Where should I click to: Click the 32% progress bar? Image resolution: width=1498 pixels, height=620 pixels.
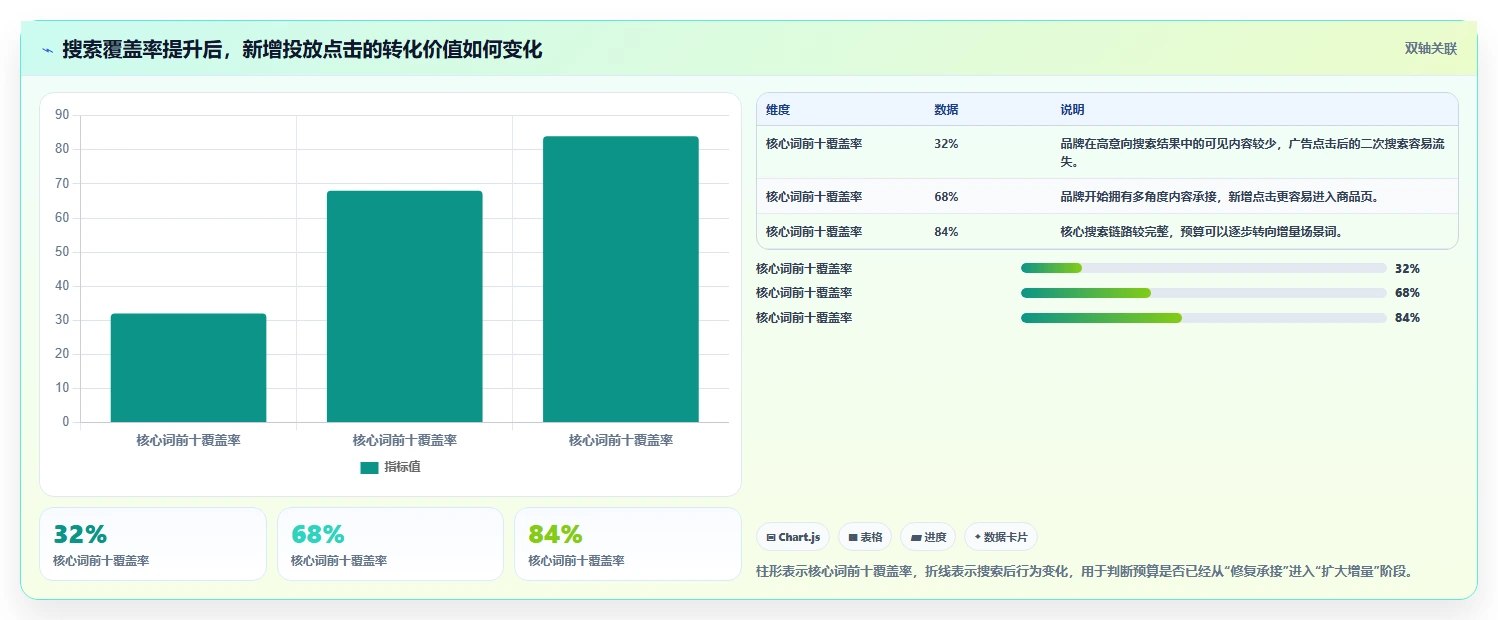pos(1203,268)
